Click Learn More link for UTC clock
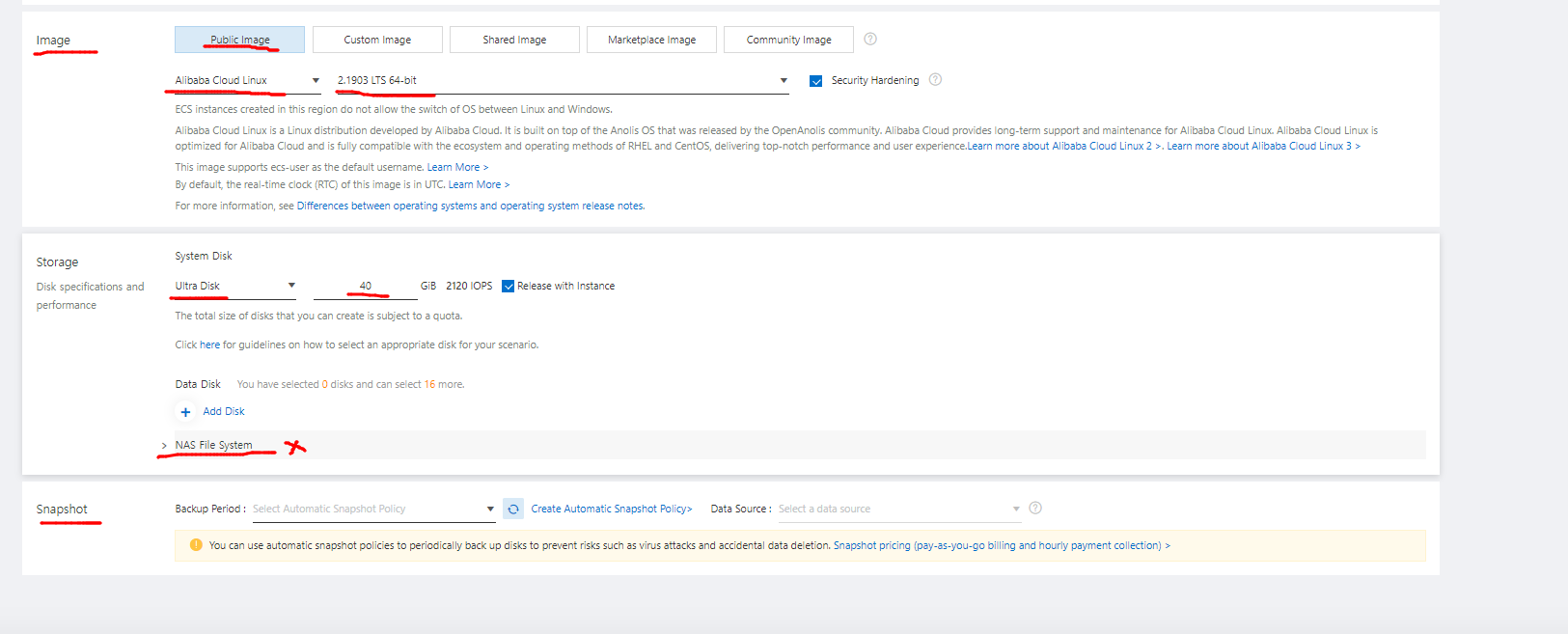 (x=479, y=184)
